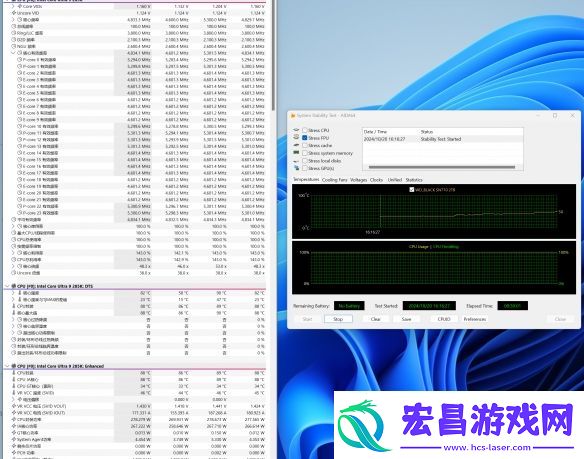Switch to the Temperatures tab

(306, 180)
